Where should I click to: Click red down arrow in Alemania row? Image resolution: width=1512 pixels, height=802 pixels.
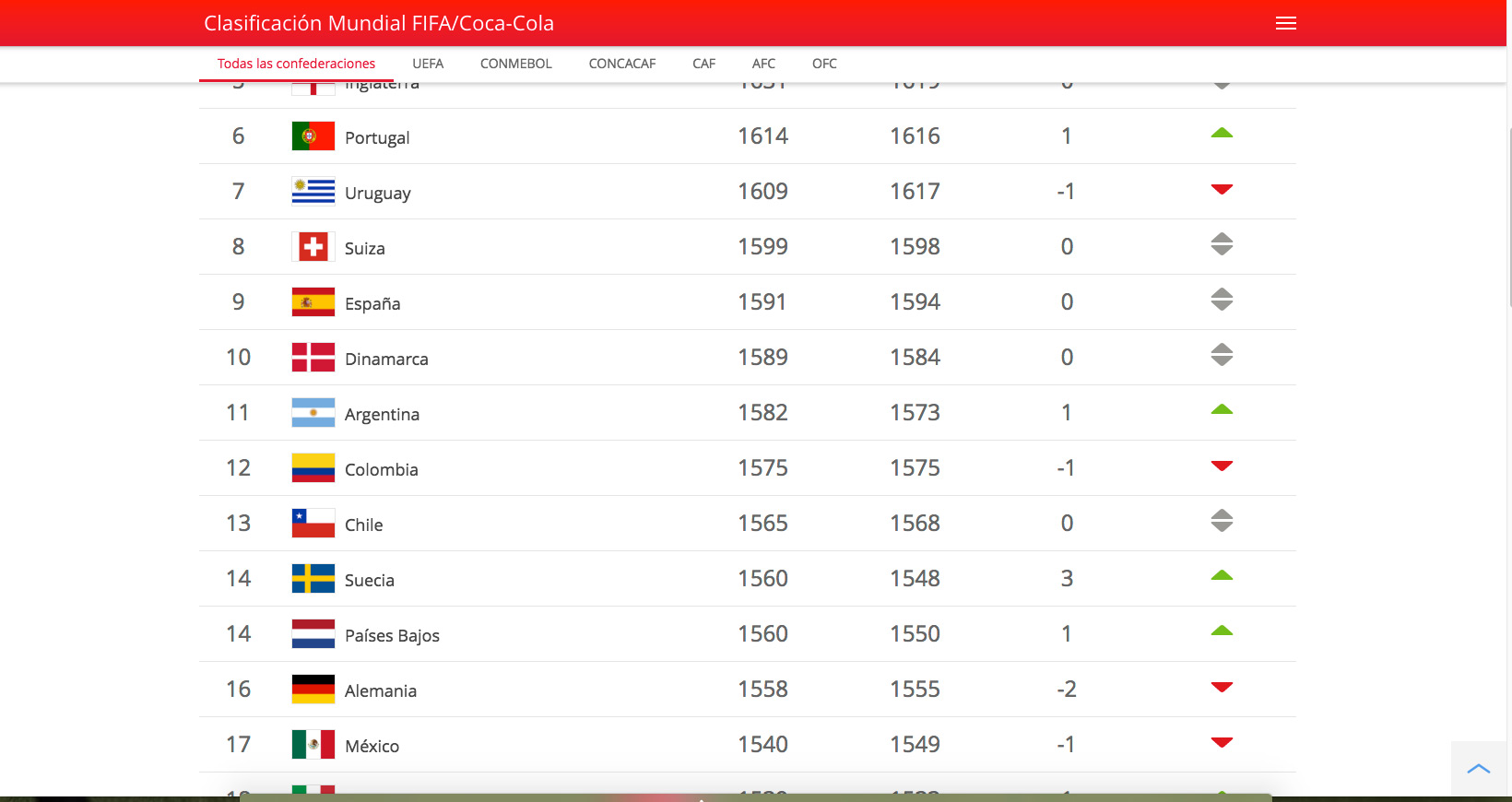[1222, 687]
